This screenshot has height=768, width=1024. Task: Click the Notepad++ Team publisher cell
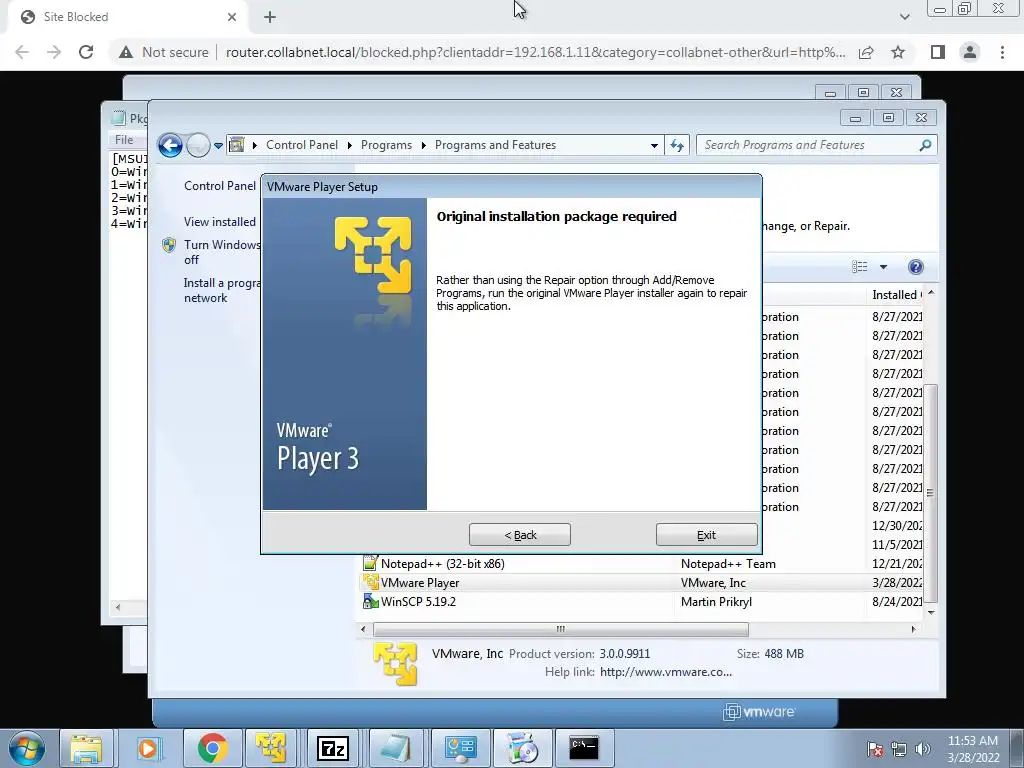click(x=728, y=564)
